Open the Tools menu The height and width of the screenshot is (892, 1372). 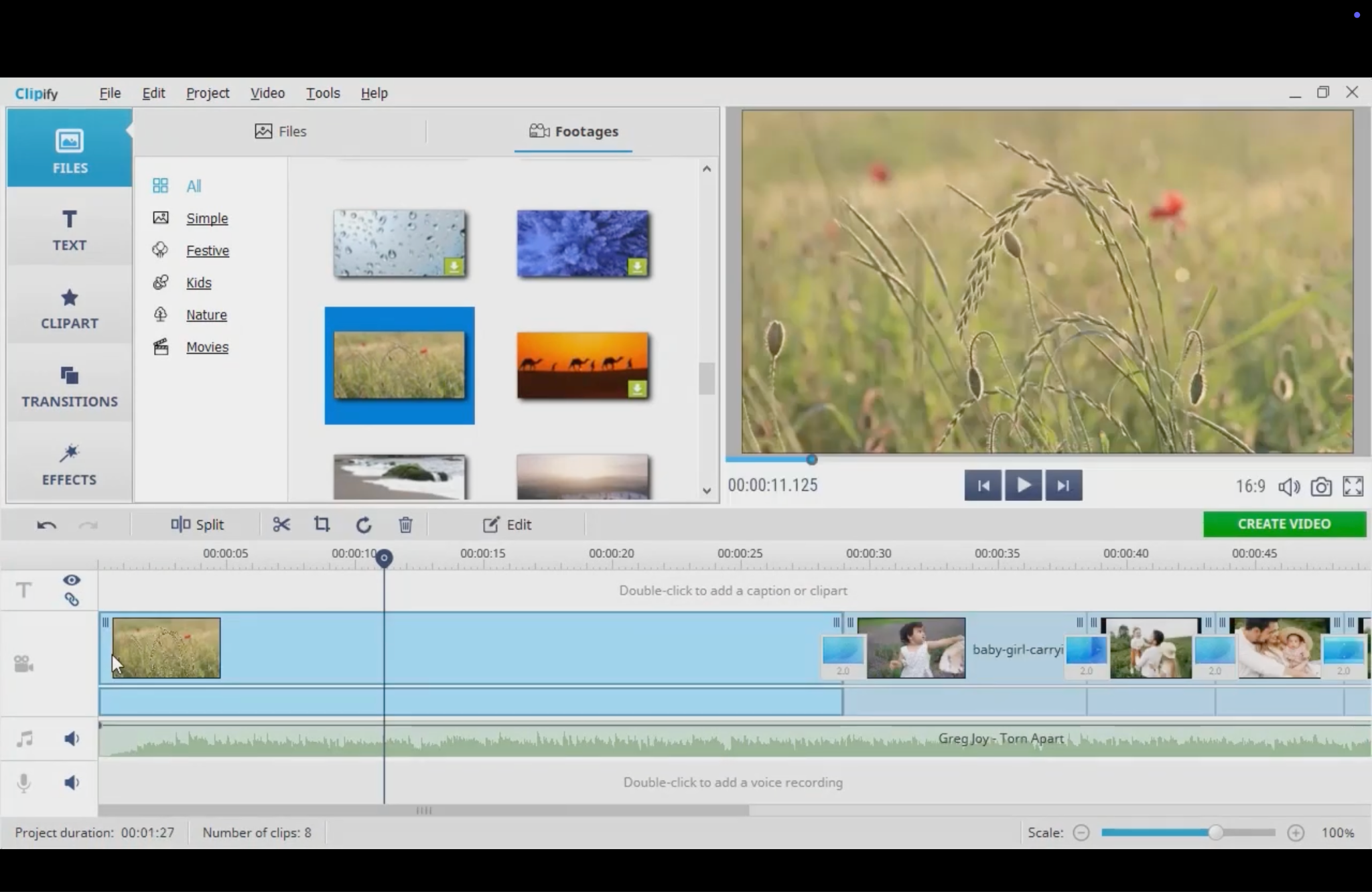[322, 93]
